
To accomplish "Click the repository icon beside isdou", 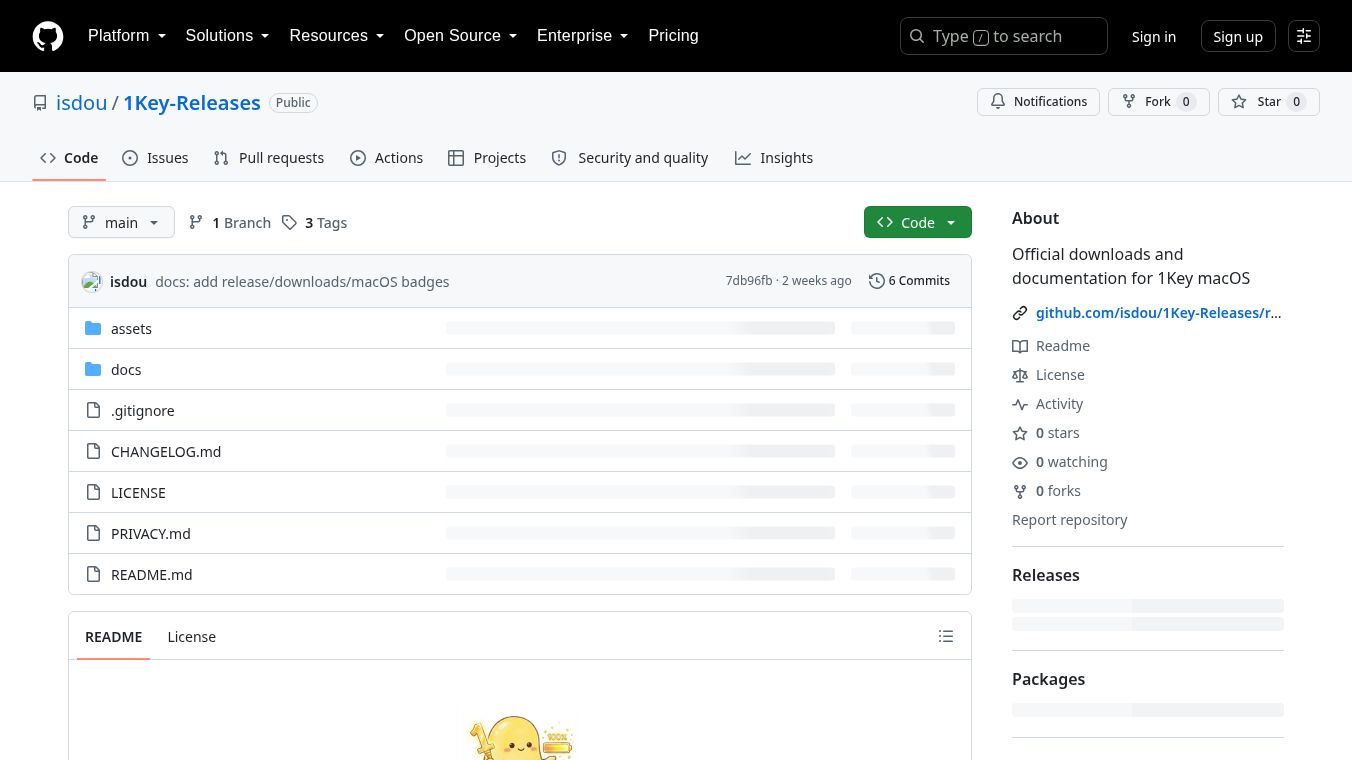I will 40,103.
